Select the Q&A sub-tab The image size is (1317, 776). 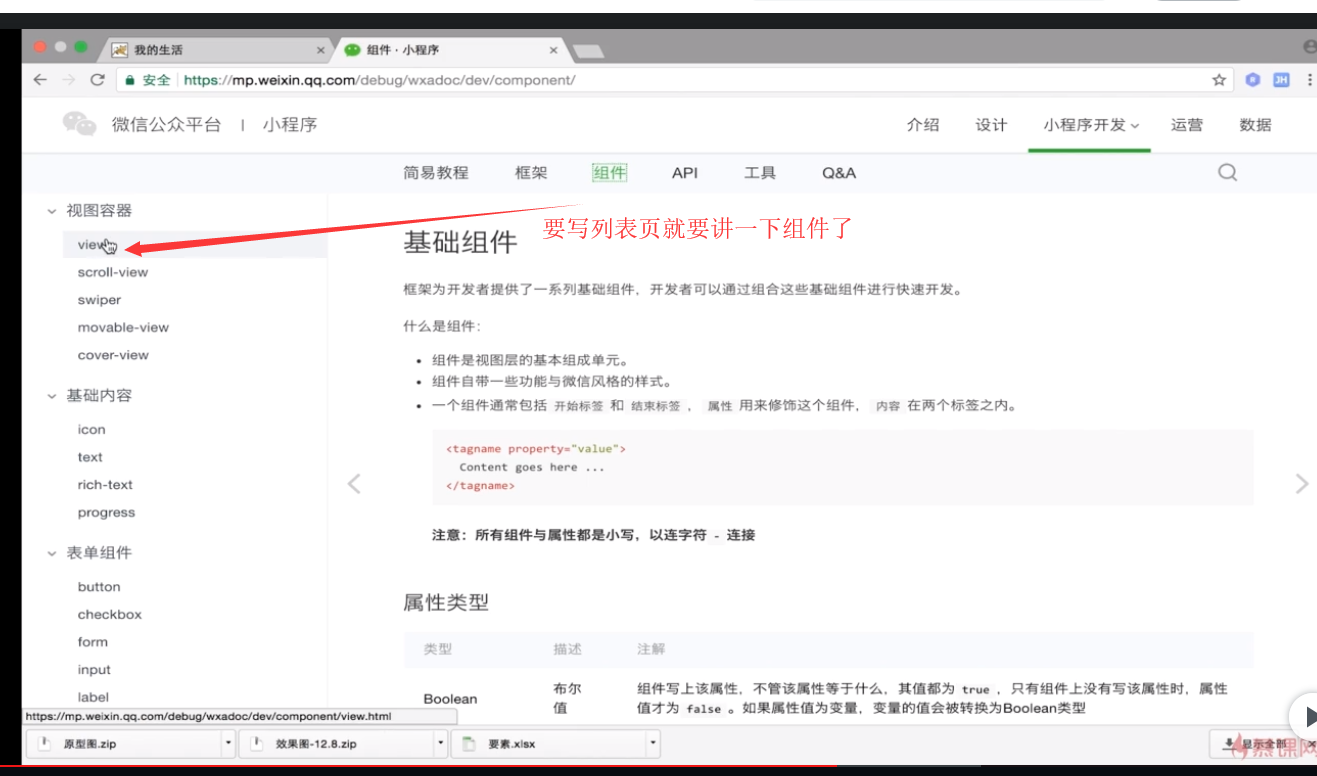coord(839,172)
